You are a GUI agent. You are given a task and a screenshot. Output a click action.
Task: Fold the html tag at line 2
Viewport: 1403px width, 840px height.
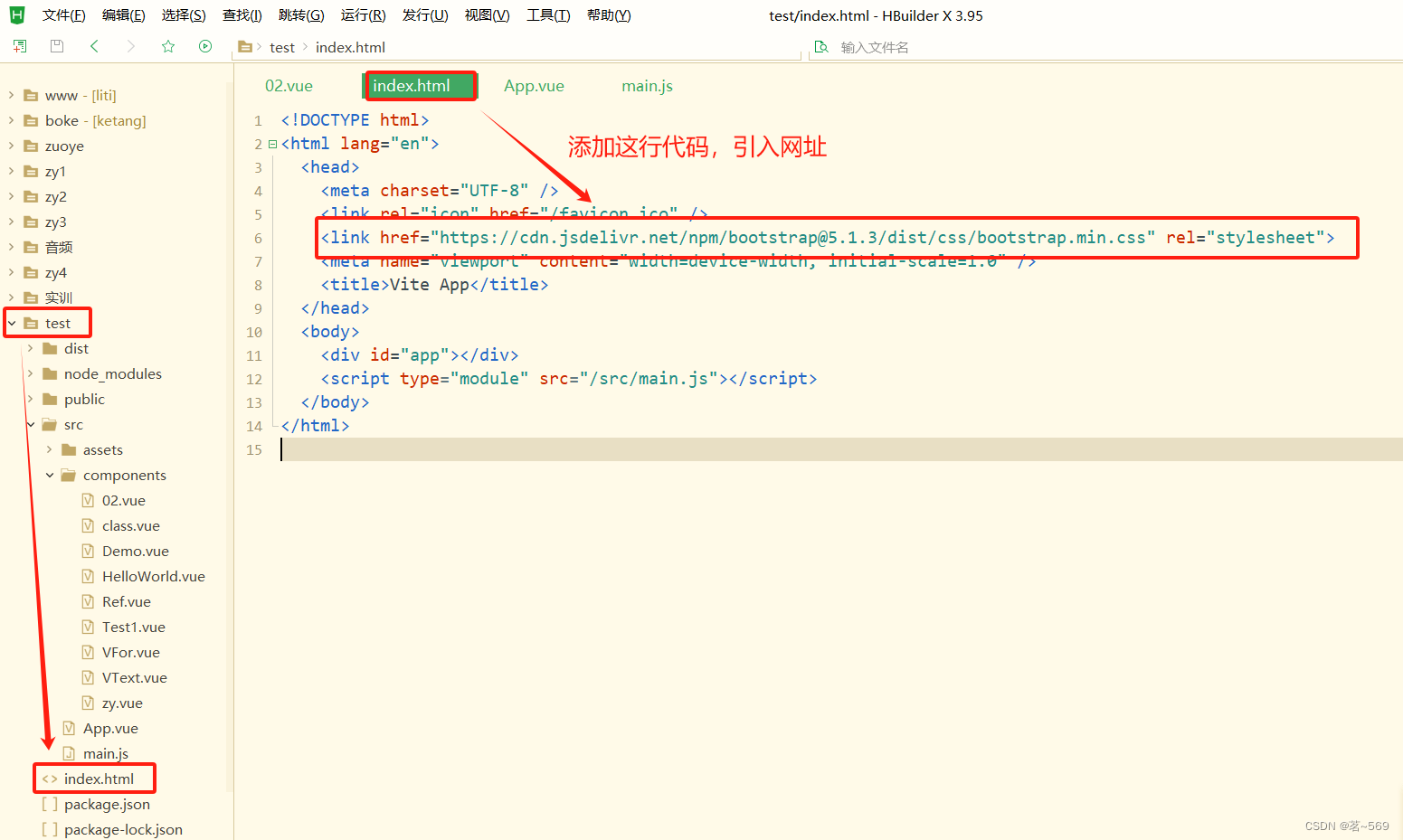coord(272,144)
